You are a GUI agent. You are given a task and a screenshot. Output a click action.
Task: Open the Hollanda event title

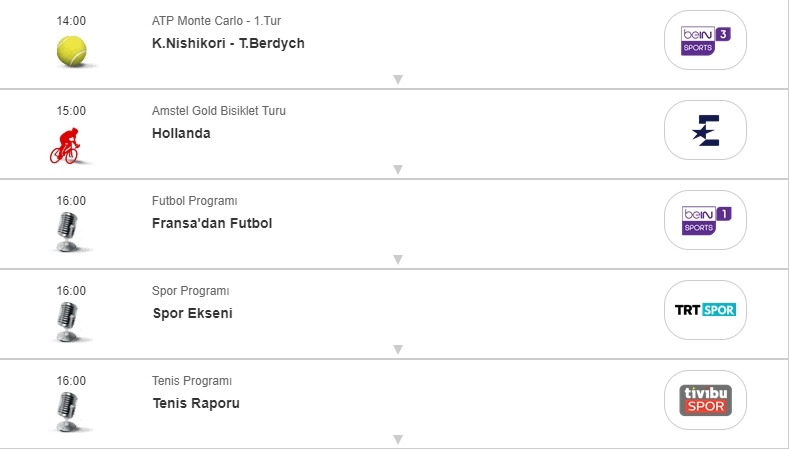(x=181, y=134)
